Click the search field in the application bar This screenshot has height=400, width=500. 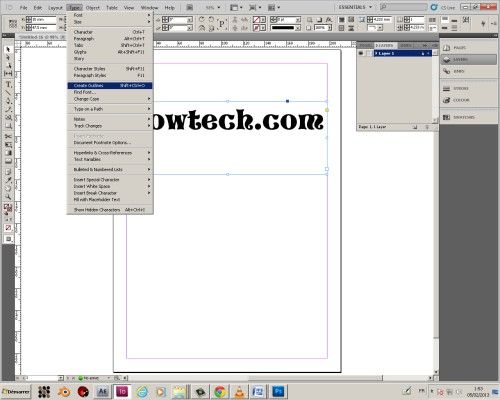pyautogui.click(x=404, y=7)
